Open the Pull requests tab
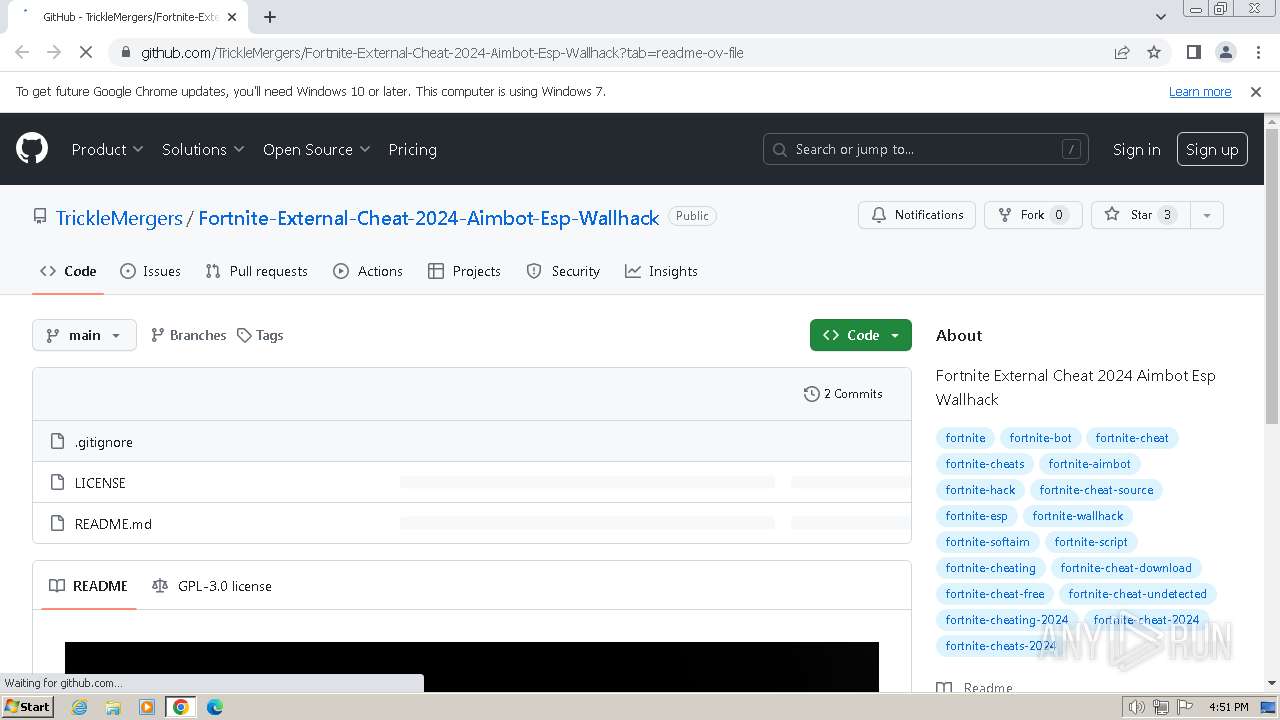This screenshot has width=1280, height=720. tap(256, 271)
